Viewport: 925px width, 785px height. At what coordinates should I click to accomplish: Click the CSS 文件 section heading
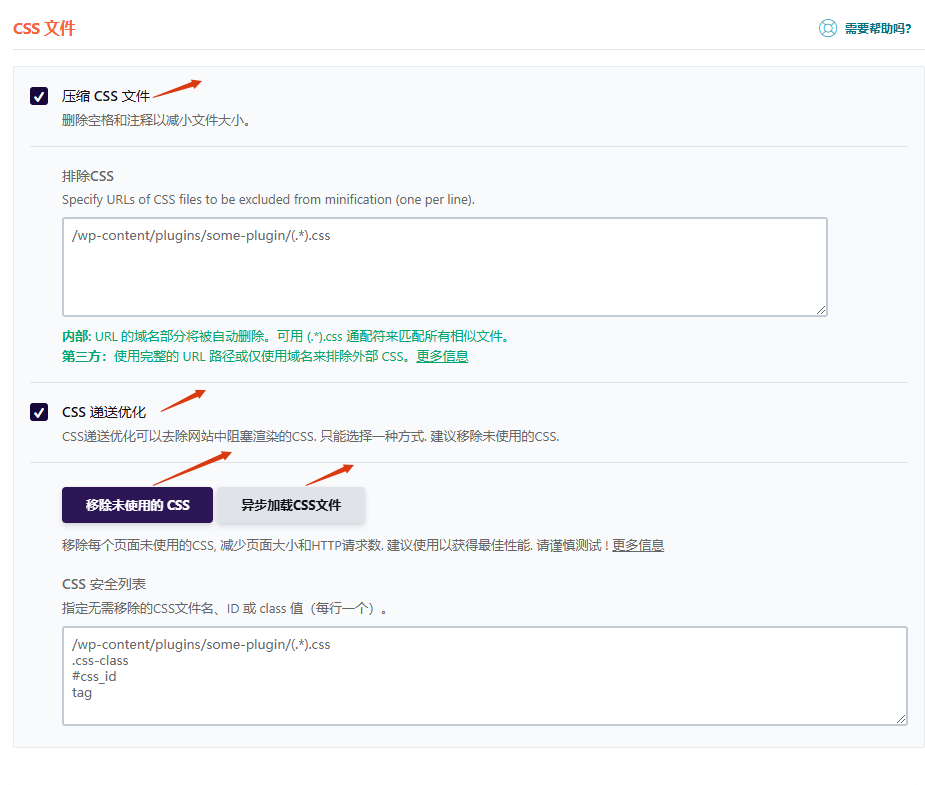pyautogui.click(x=44, y=28)
